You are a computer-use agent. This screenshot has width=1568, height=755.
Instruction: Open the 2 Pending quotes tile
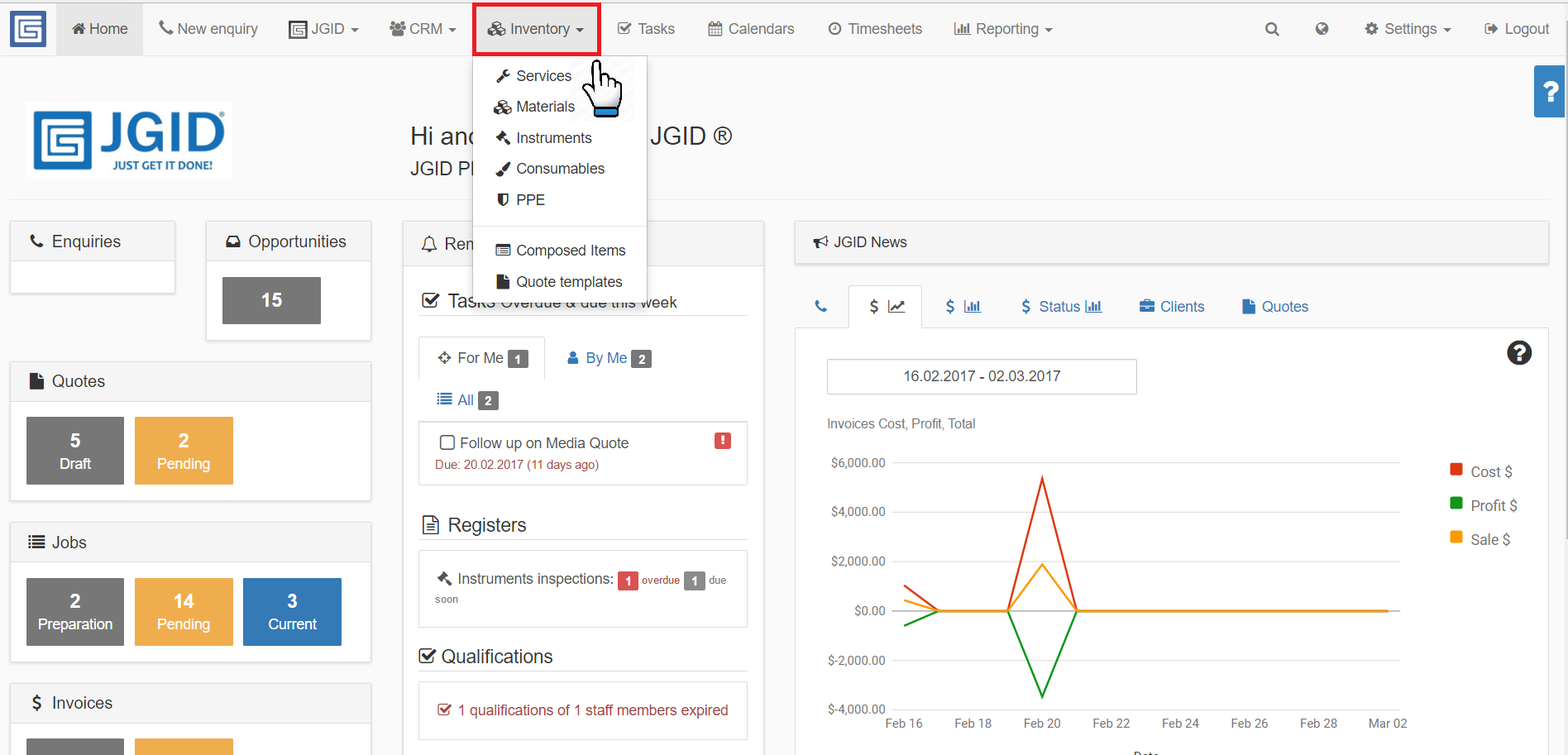pyautogui.click(x=184, y=451)
